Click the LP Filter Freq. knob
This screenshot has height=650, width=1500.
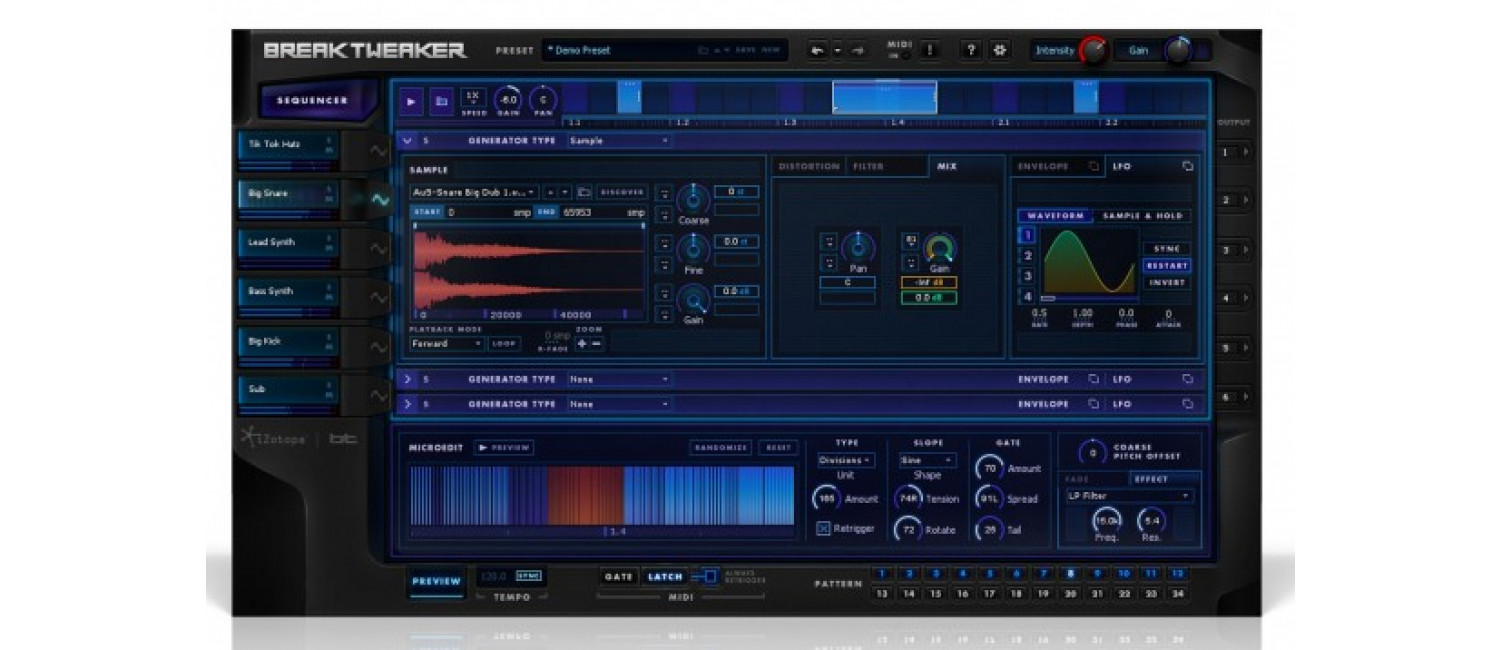coord(1106,521)
